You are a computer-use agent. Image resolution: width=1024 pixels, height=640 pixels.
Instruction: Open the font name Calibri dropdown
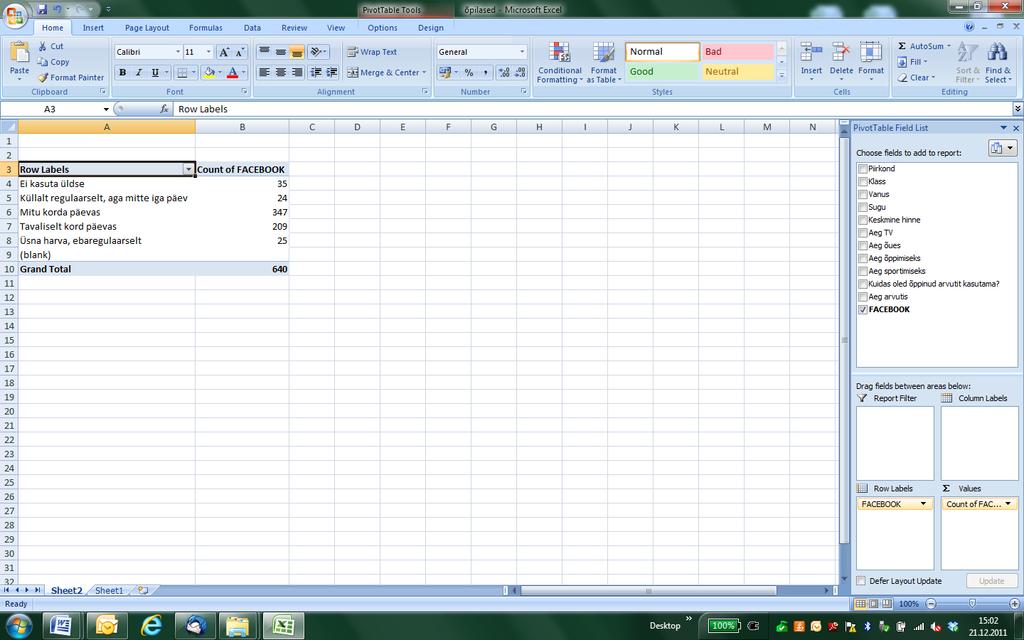pos(178,52)
